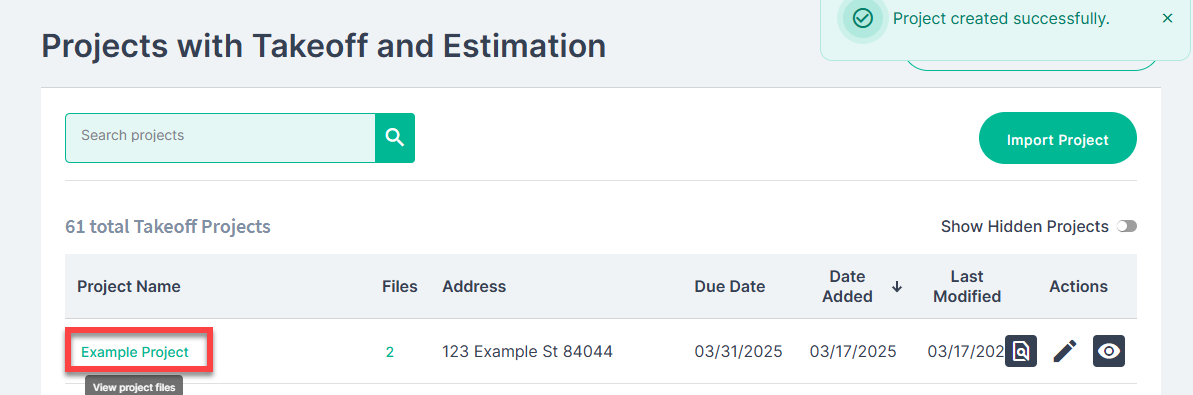The width and height of the screenshot is (1193, 395).
Task: Click the Date Added sort arrow
Action: 897,287
